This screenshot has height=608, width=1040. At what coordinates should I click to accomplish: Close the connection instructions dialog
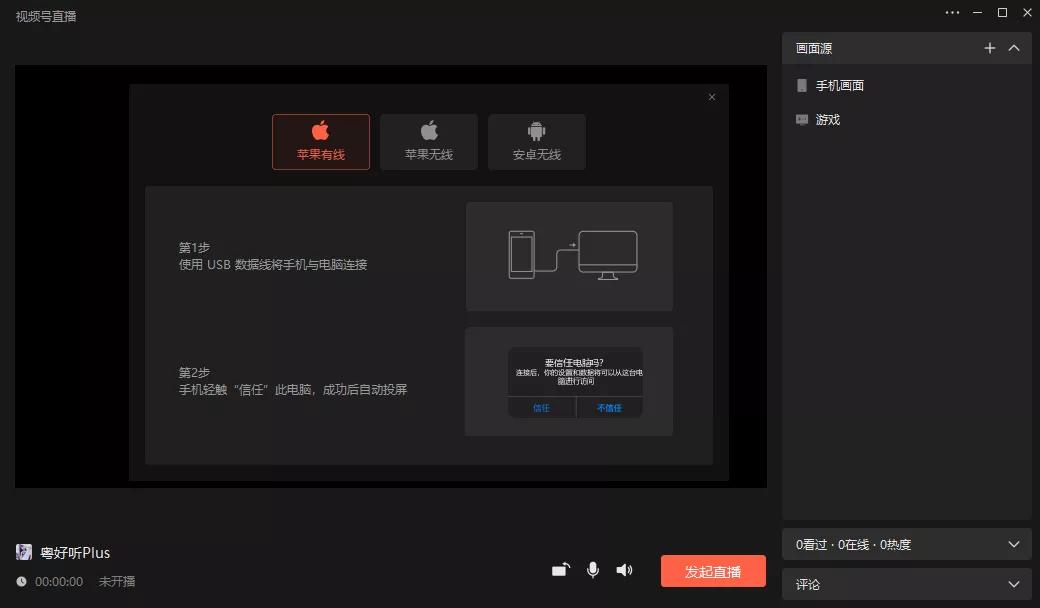(x=711, y=96)
